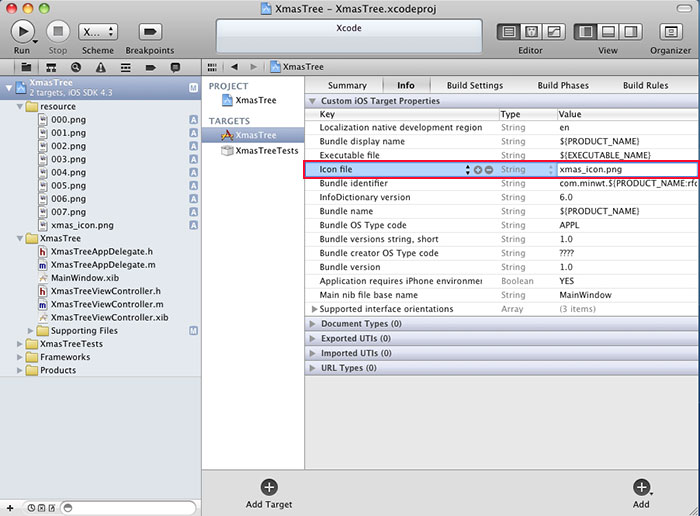Collapse the resource folder
The height and width of the screenshot is (516, 700).
20,107
